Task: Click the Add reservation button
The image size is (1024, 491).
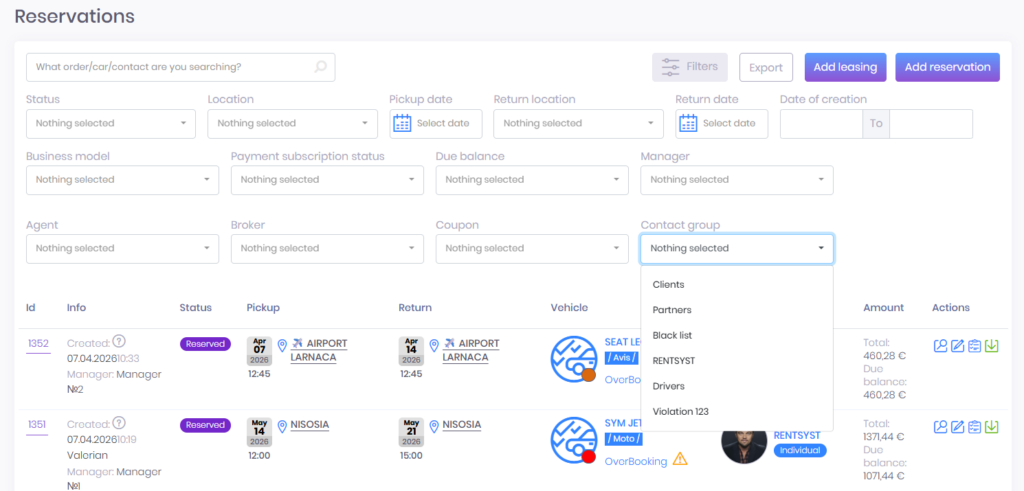Action: tap(946, 67)
